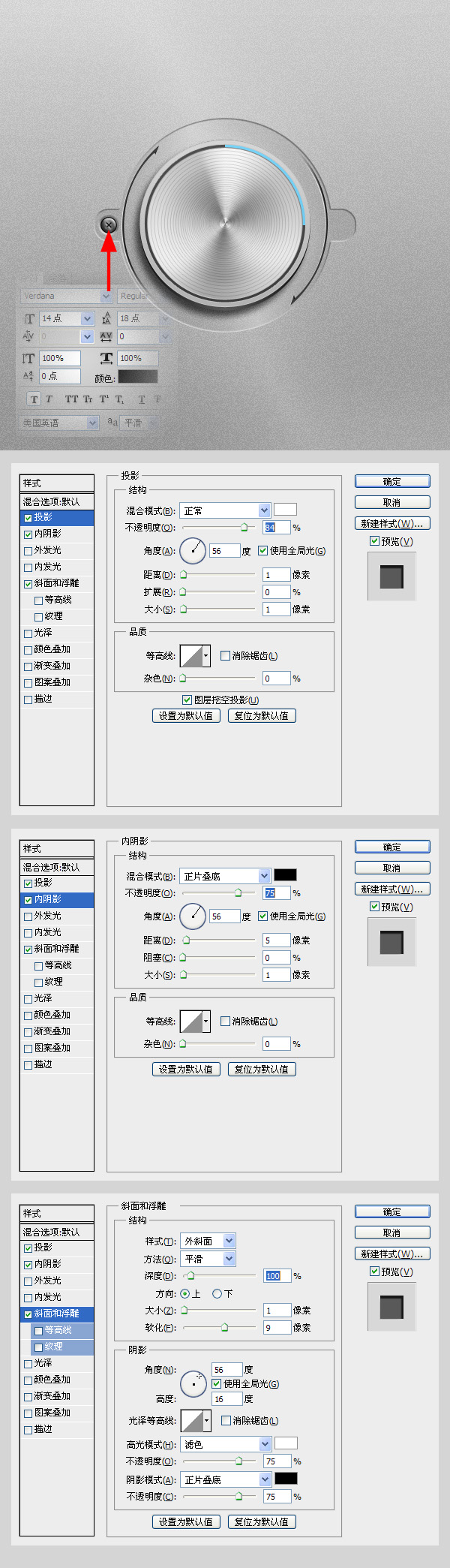Open the 14 点 font size dropdown
Screen dimensions: 450x1568
(67, 318)
